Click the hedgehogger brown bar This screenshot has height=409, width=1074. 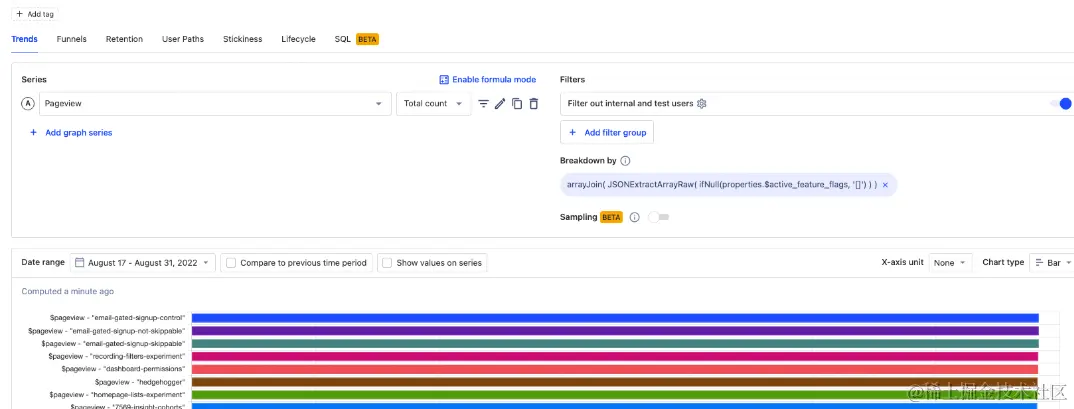pos(615,382)
